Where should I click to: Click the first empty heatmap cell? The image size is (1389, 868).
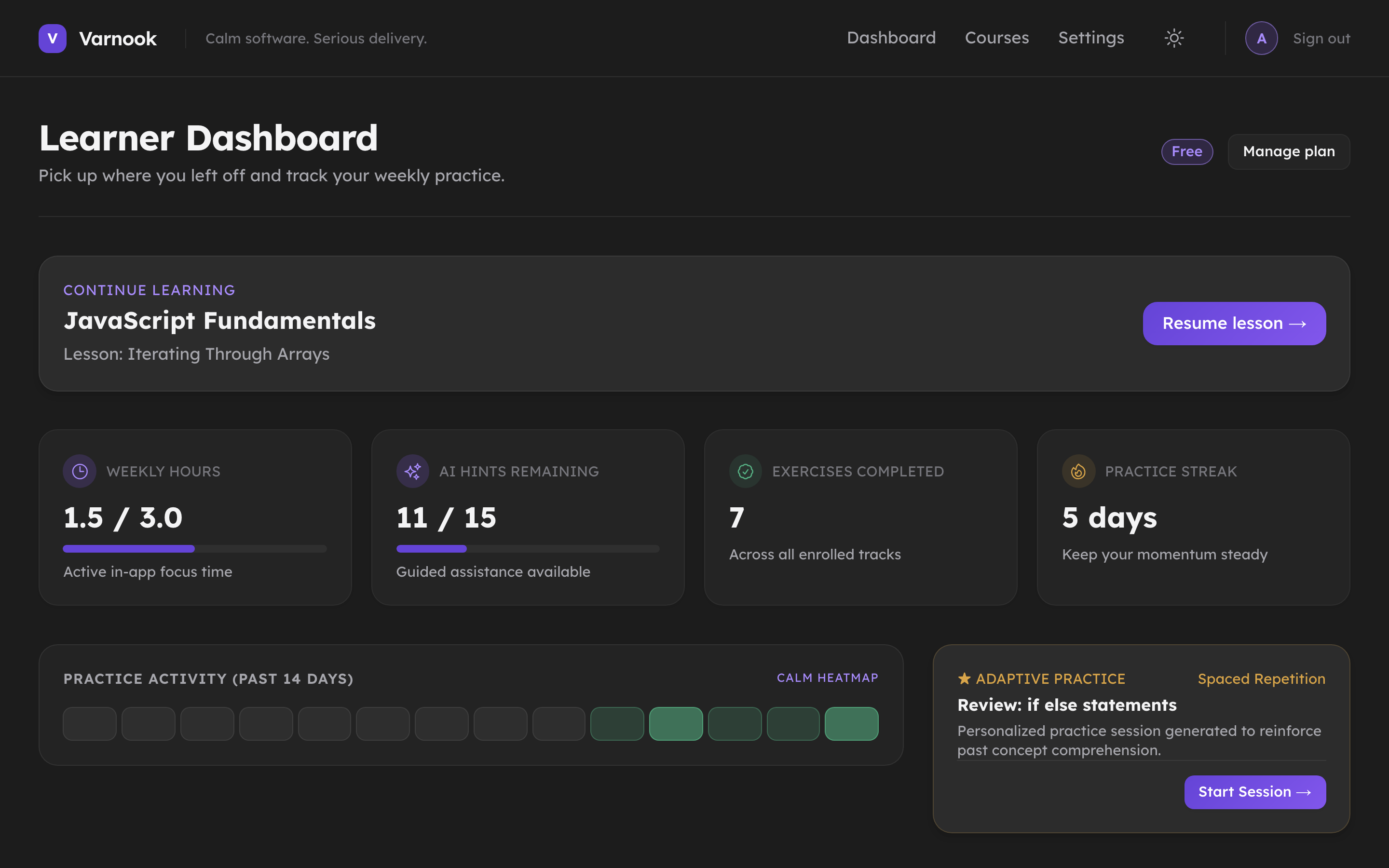click(x=90, y=724)
